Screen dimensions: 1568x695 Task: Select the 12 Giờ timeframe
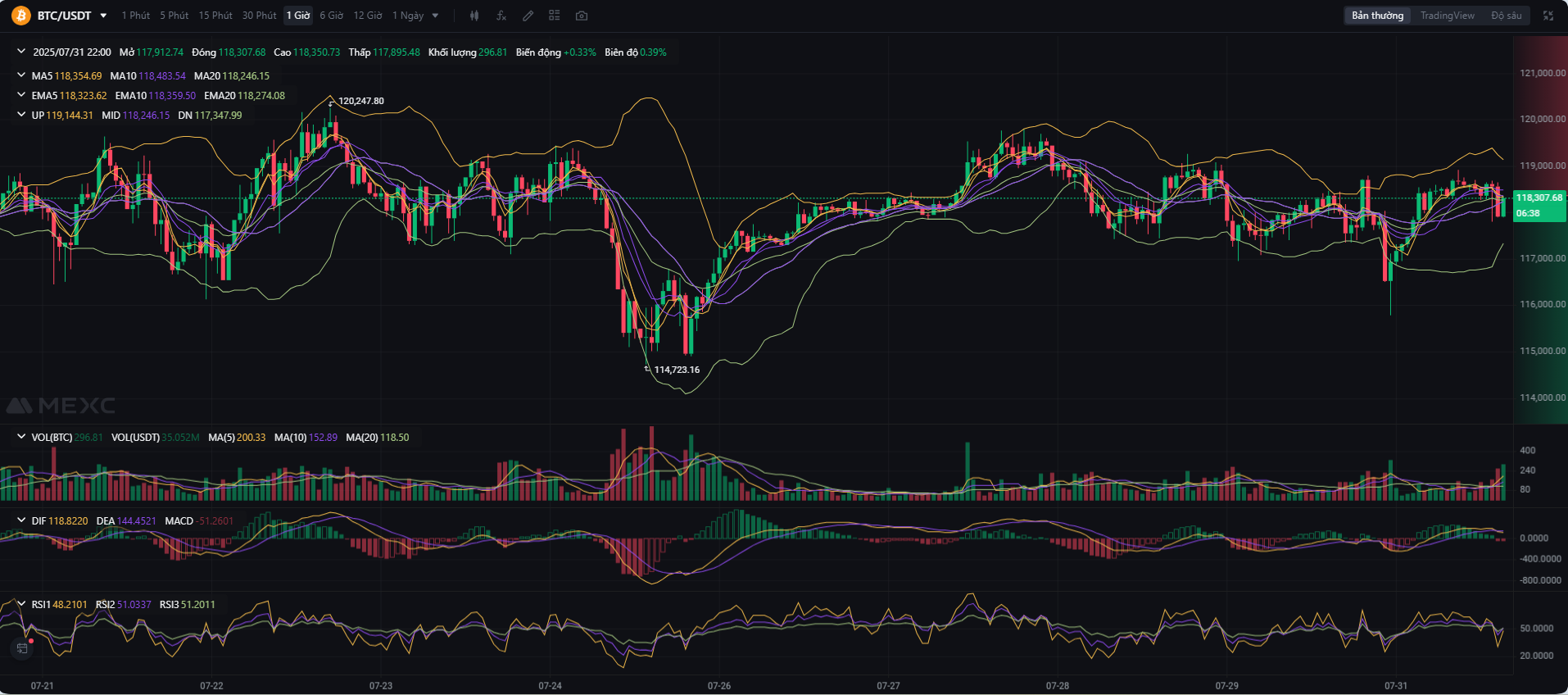coord(368,16)
